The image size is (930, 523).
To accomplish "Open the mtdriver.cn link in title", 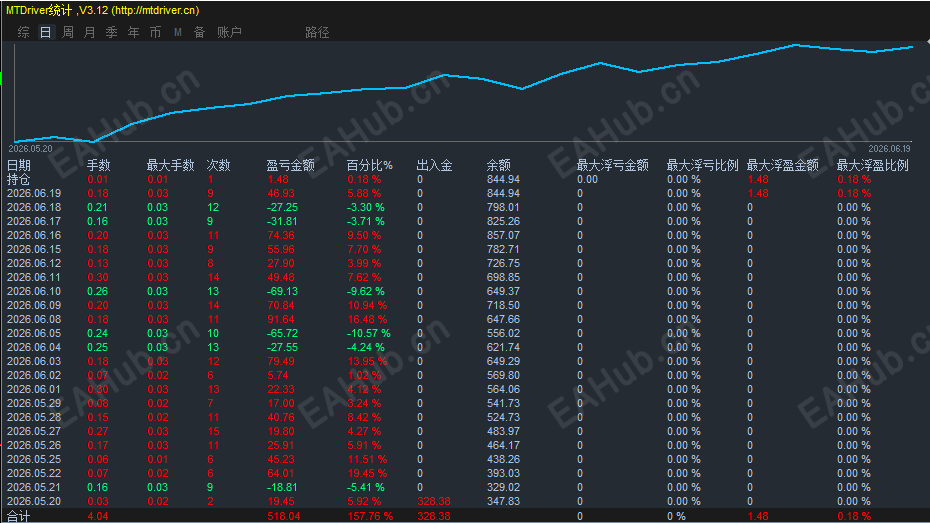I will coord(155,10).
